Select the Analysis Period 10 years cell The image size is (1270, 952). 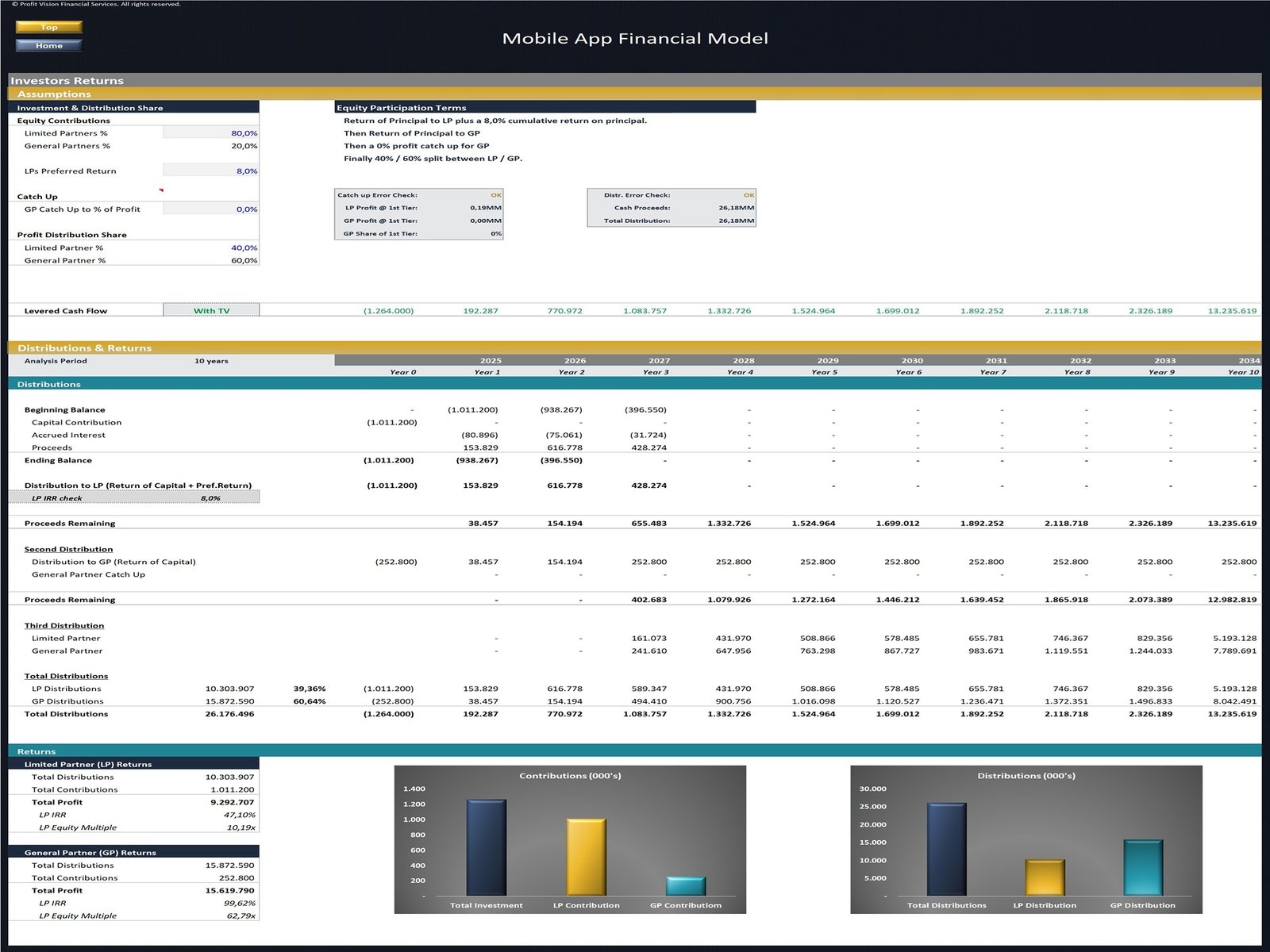(x=211, y=361)
